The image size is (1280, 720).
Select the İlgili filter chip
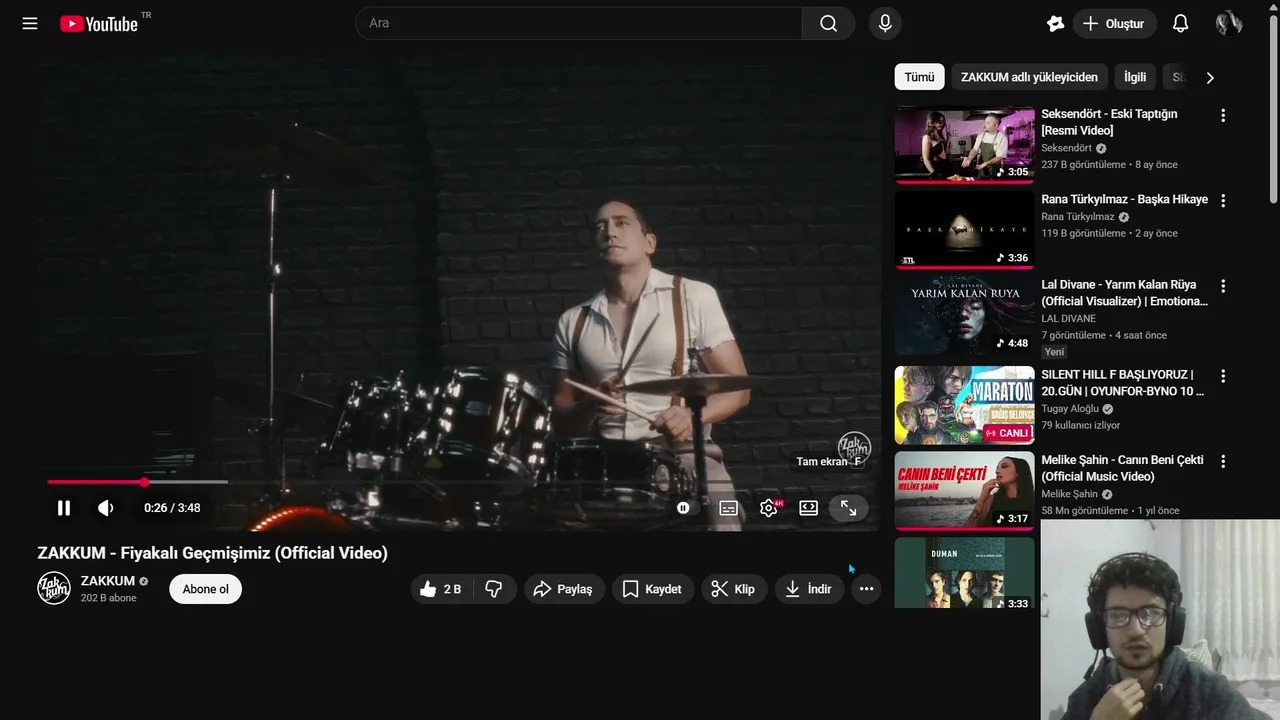(1135, 77)
